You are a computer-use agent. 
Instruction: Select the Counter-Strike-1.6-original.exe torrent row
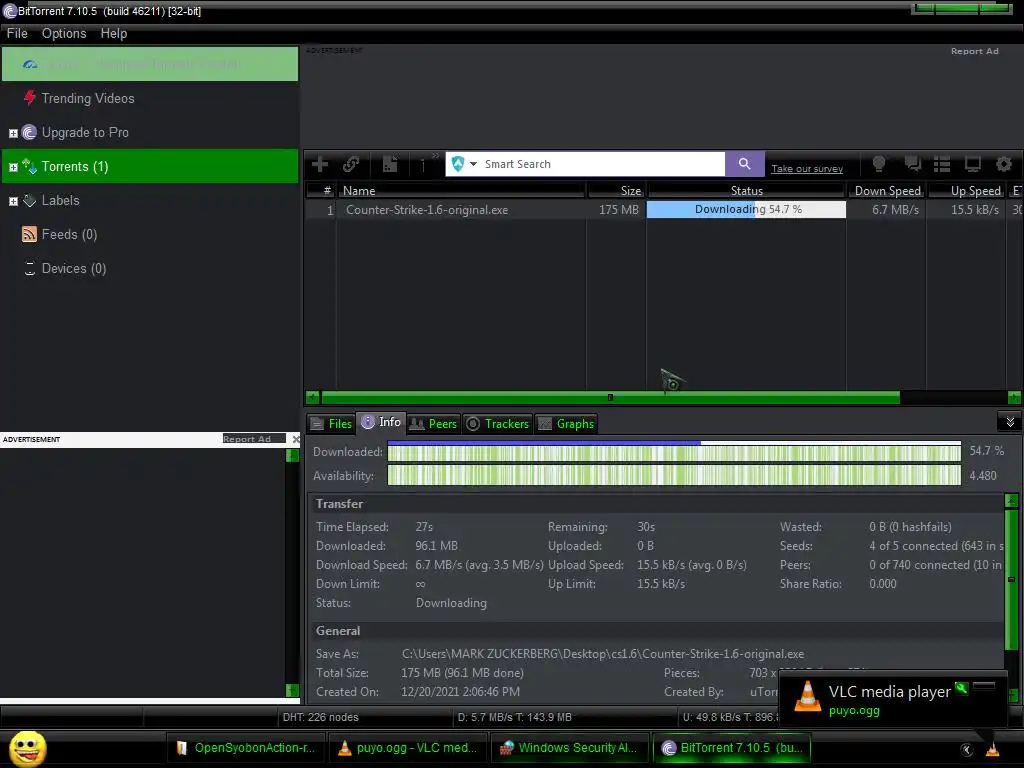click(664, 210)
